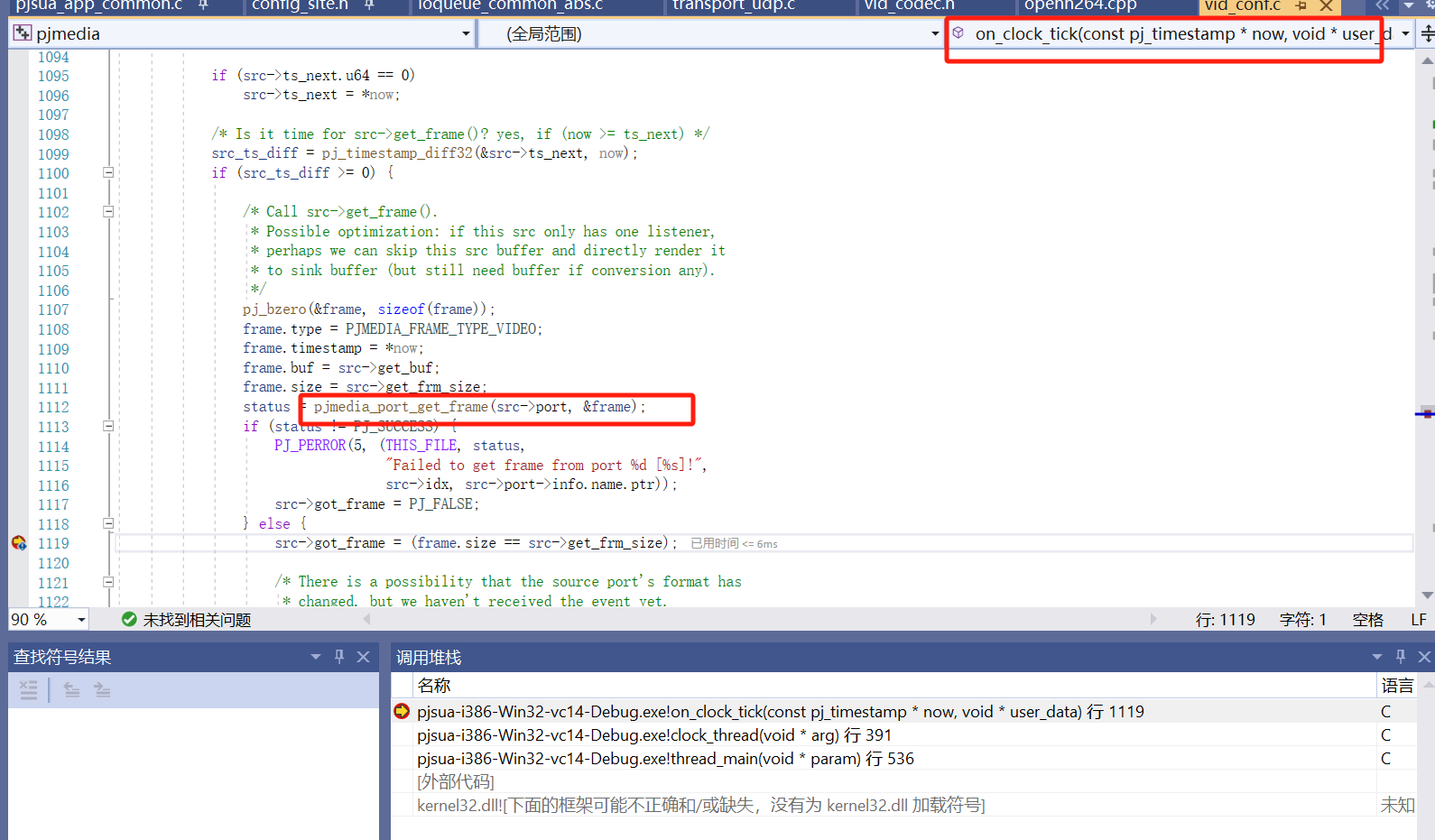
Task: Open the pjmedia project scope dropdown
Action: (466, 34)
